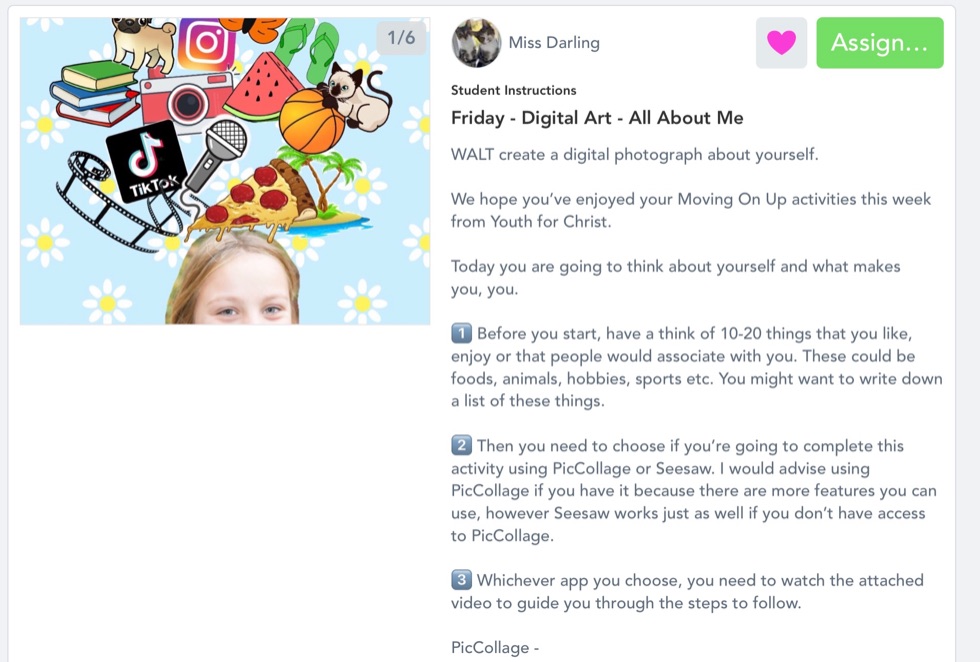Click the green Assign button
980x662 pixels.
[879, 43]
